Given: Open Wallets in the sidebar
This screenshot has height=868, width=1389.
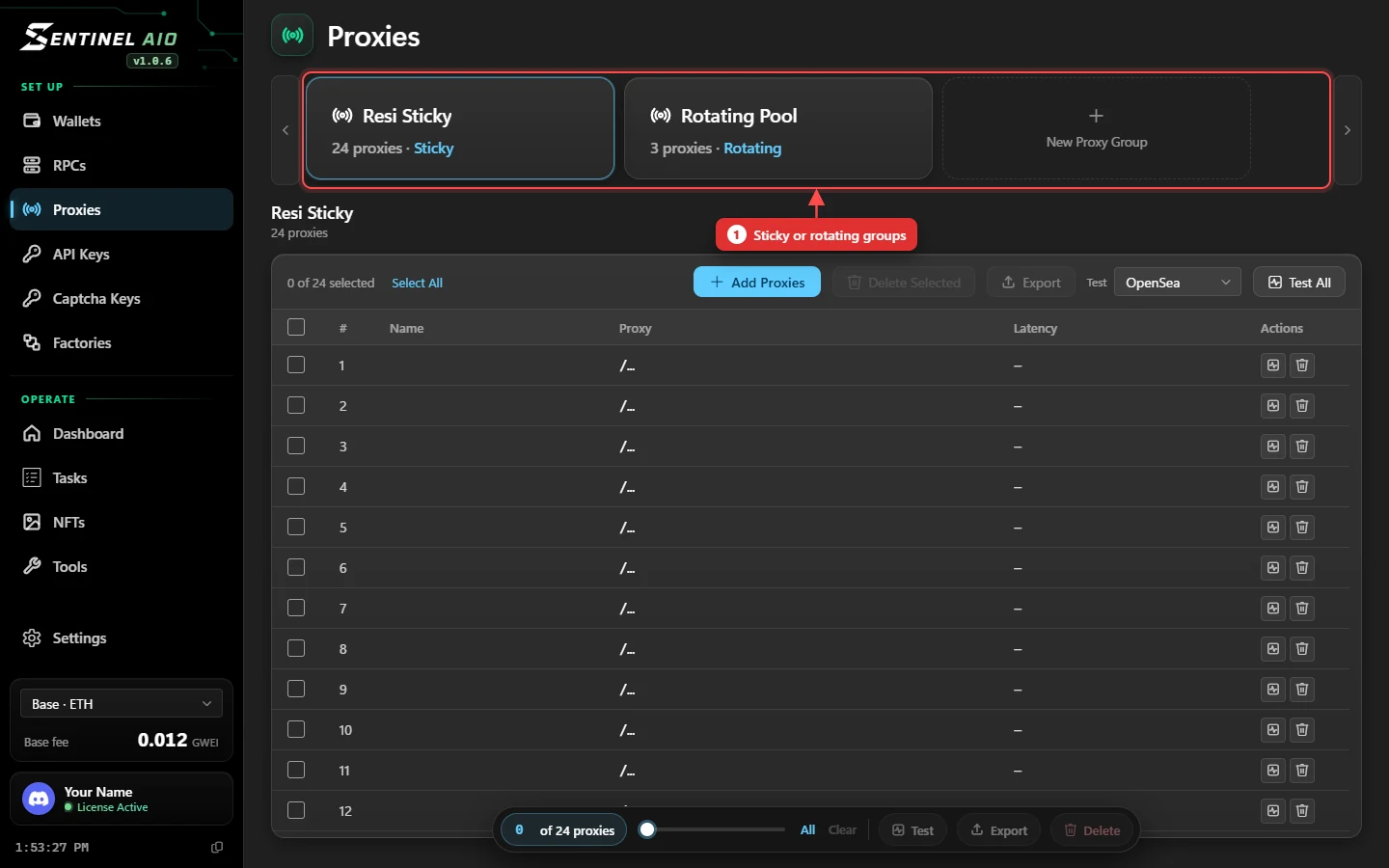Looking at the screenshot, I should pyautogui.click(x=122, y=121).
